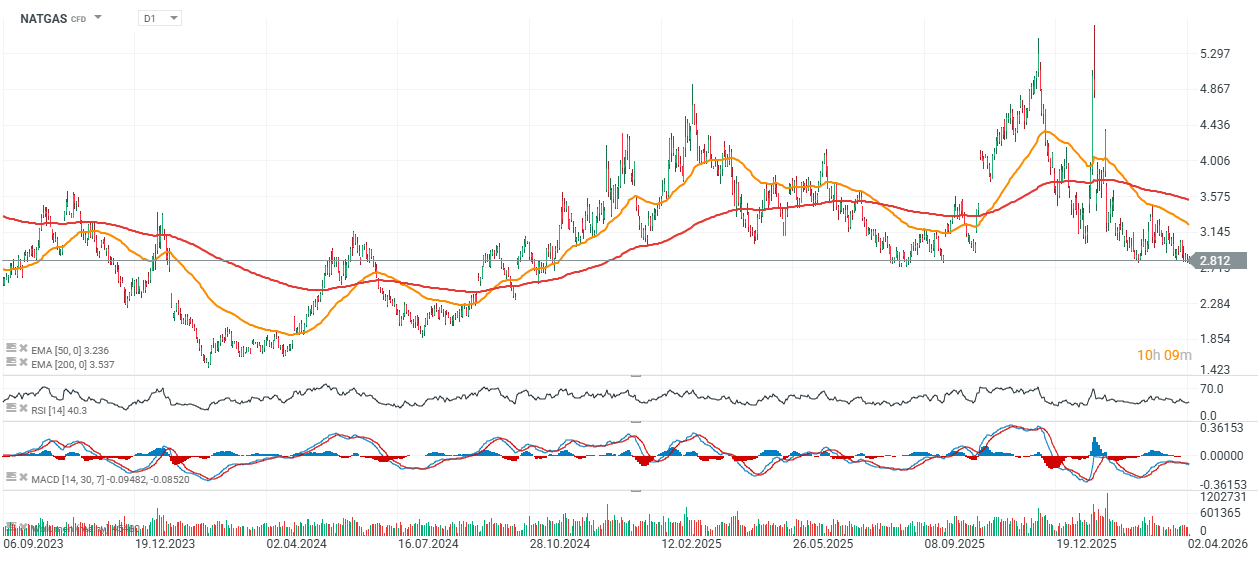Open the NATGAS instrument selector dropdown arrow
Screen dimensions: 1260x561
98,18
